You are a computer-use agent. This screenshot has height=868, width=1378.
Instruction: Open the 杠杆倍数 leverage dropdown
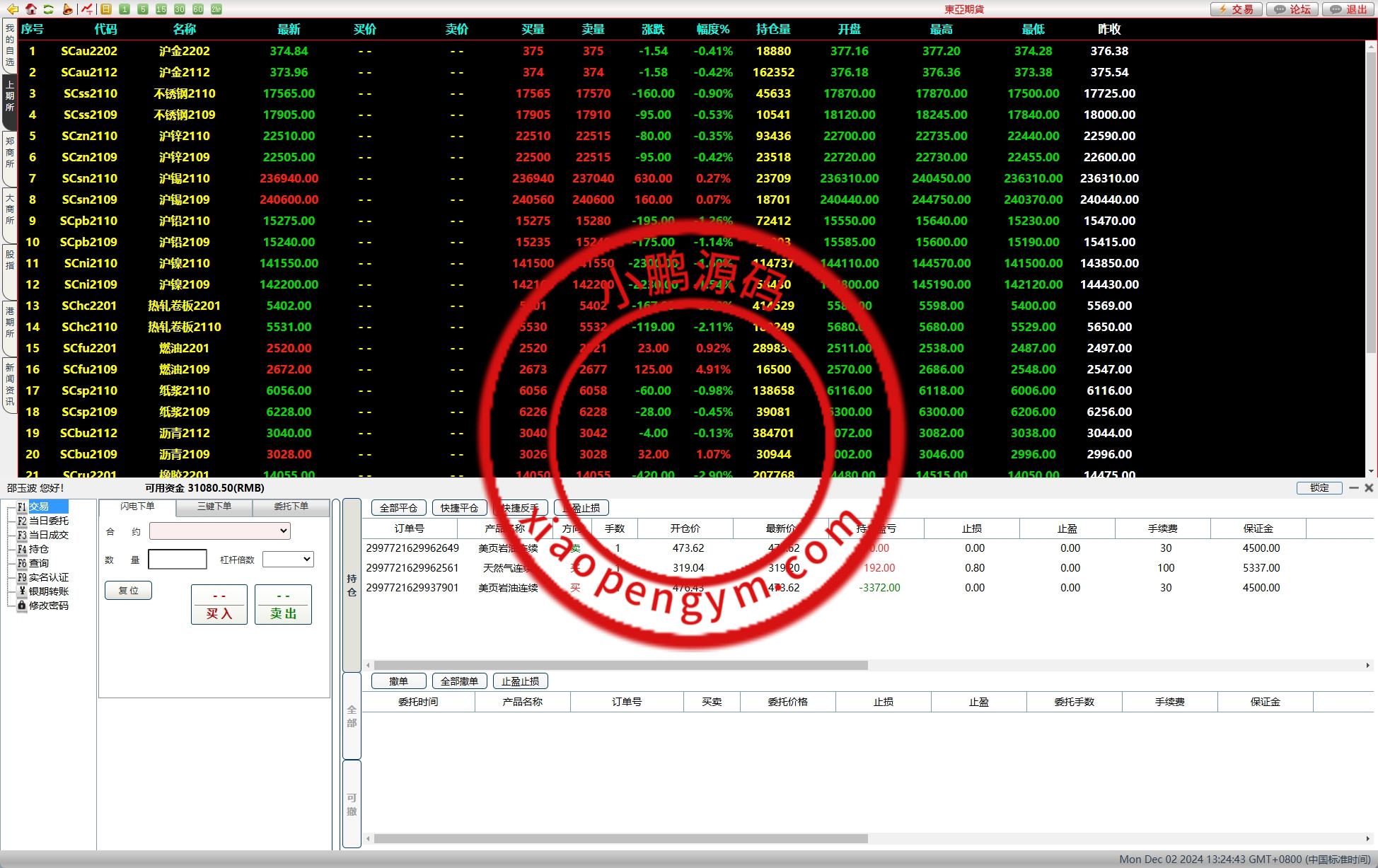(x=288, y=559)
